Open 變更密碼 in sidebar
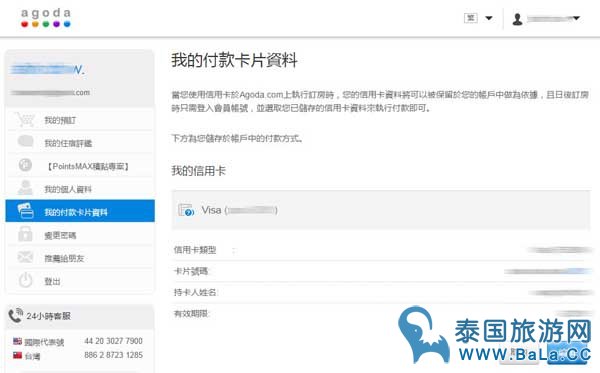 (x=80, y=235)
